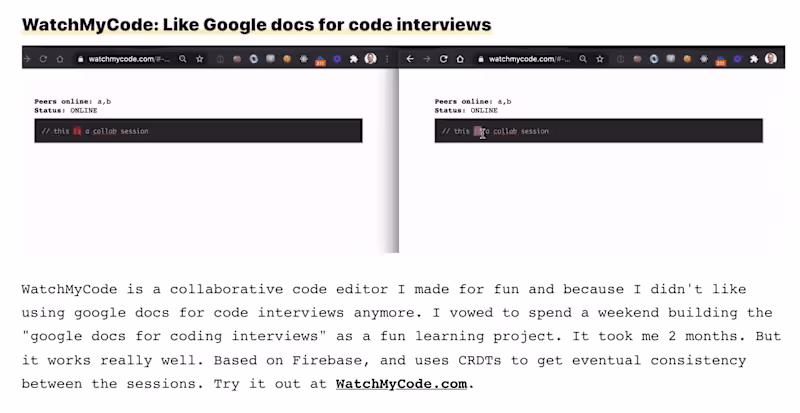Click the zoom magnifier icon in the right address bar

[582, 59]
